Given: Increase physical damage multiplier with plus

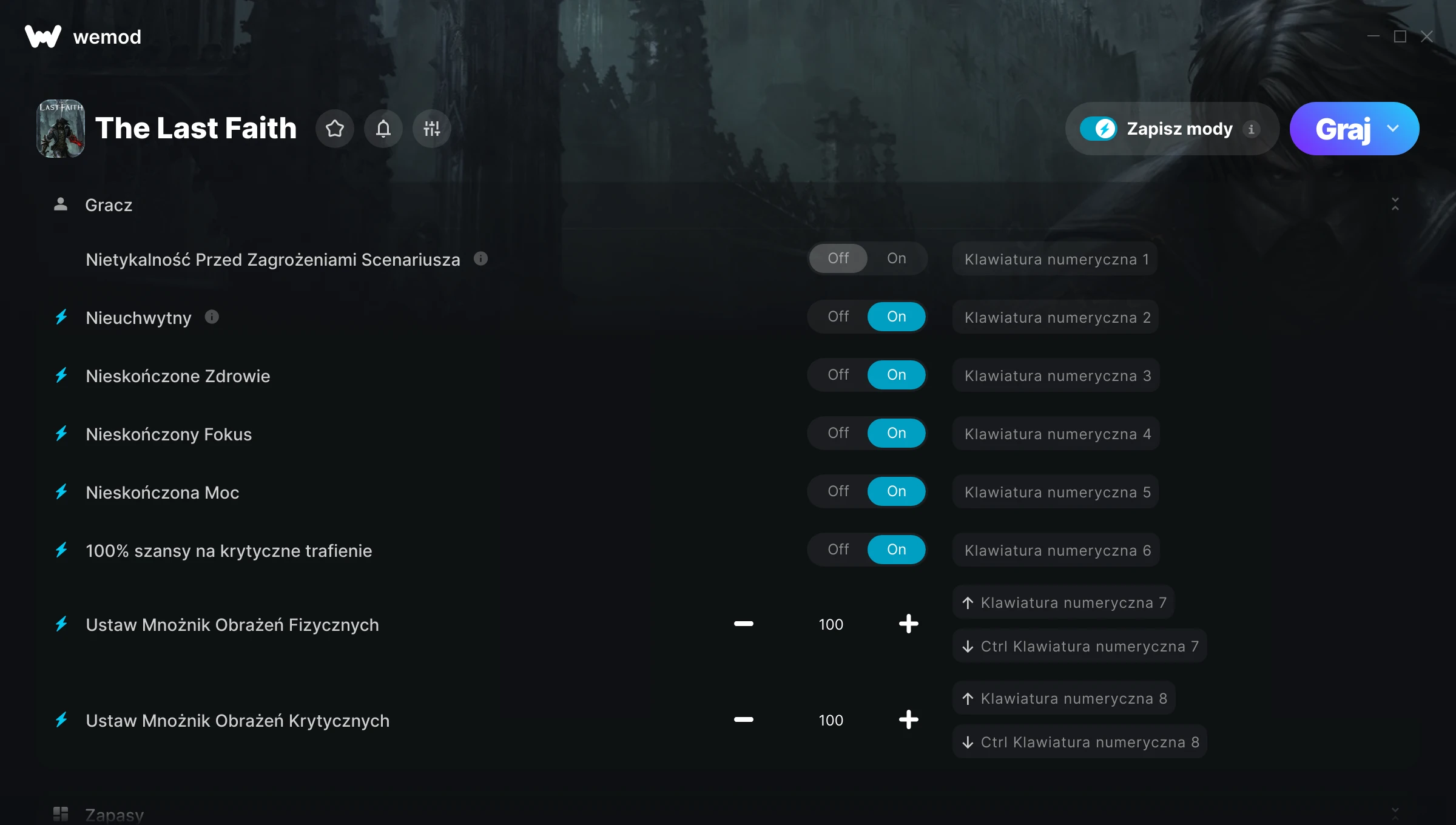Looking at the screenshot, I should coord(909,624).
